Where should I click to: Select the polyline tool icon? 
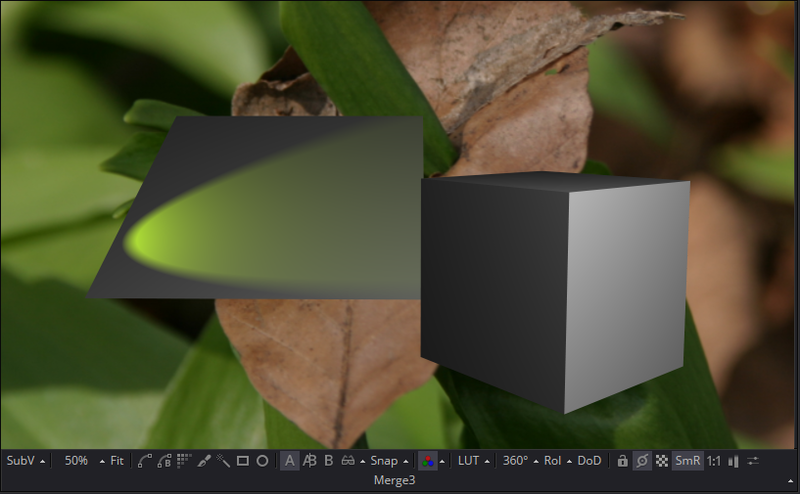tap(144, 461)
